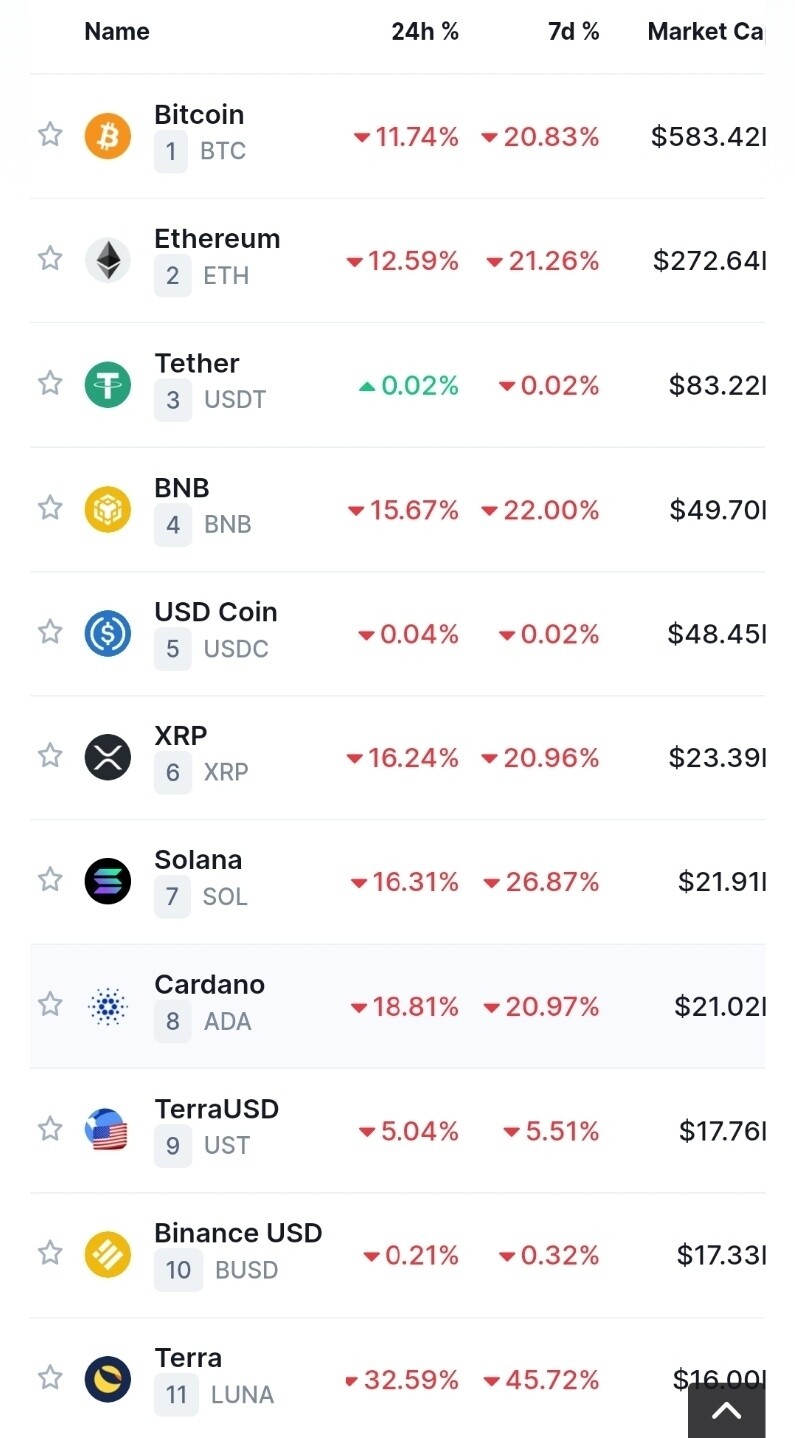Sort by the 7d % column header
The height and width of the screenshot is (1438, 795).
(573, 32)
